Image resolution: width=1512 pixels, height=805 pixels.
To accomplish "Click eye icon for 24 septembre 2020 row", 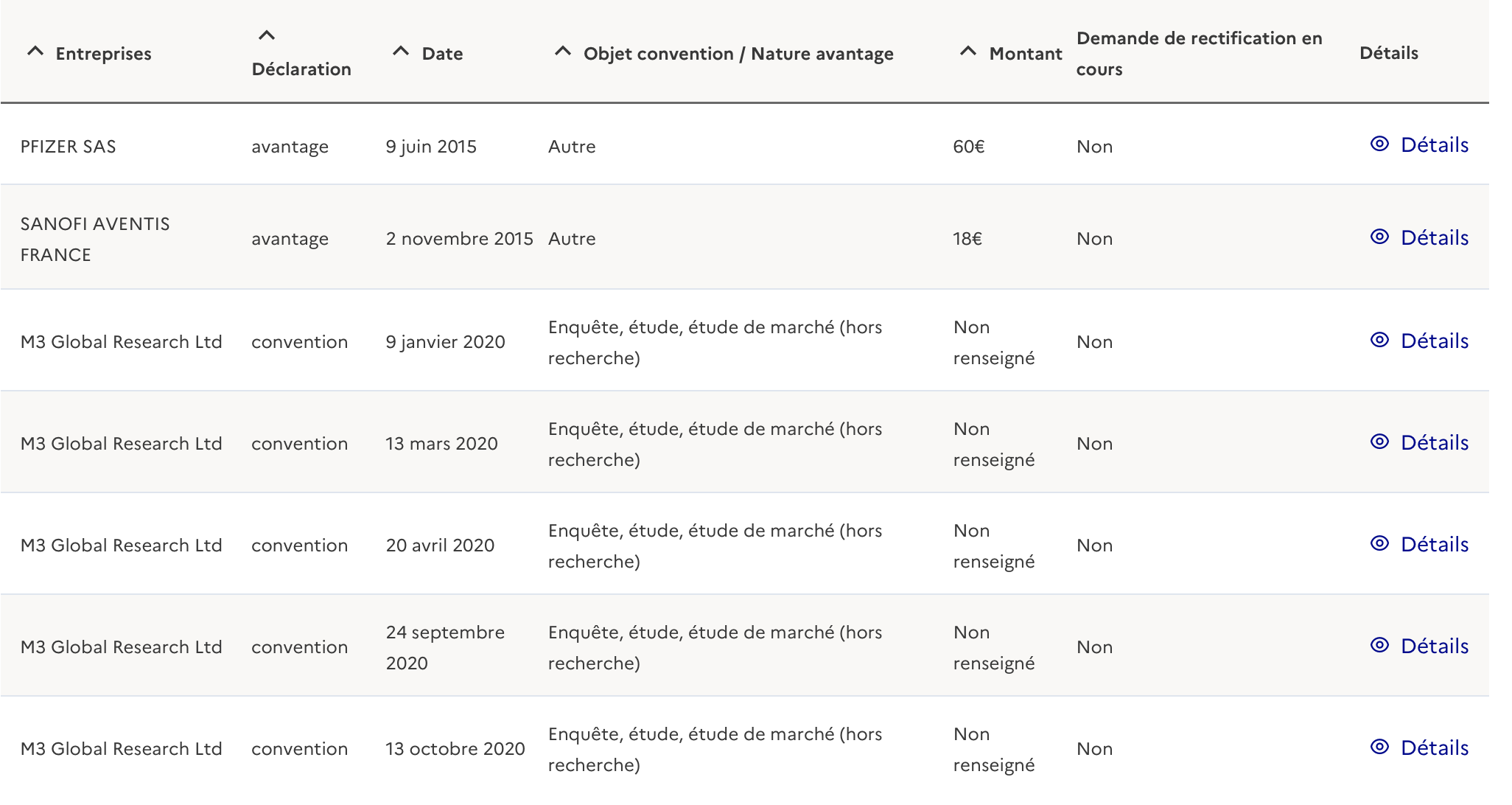I will pos(1379,645).
